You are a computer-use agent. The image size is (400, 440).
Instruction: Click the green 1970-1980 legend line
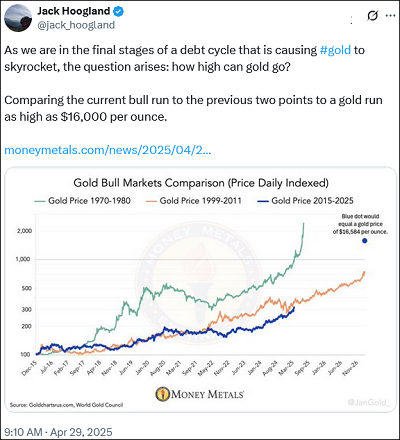(40, 201)
